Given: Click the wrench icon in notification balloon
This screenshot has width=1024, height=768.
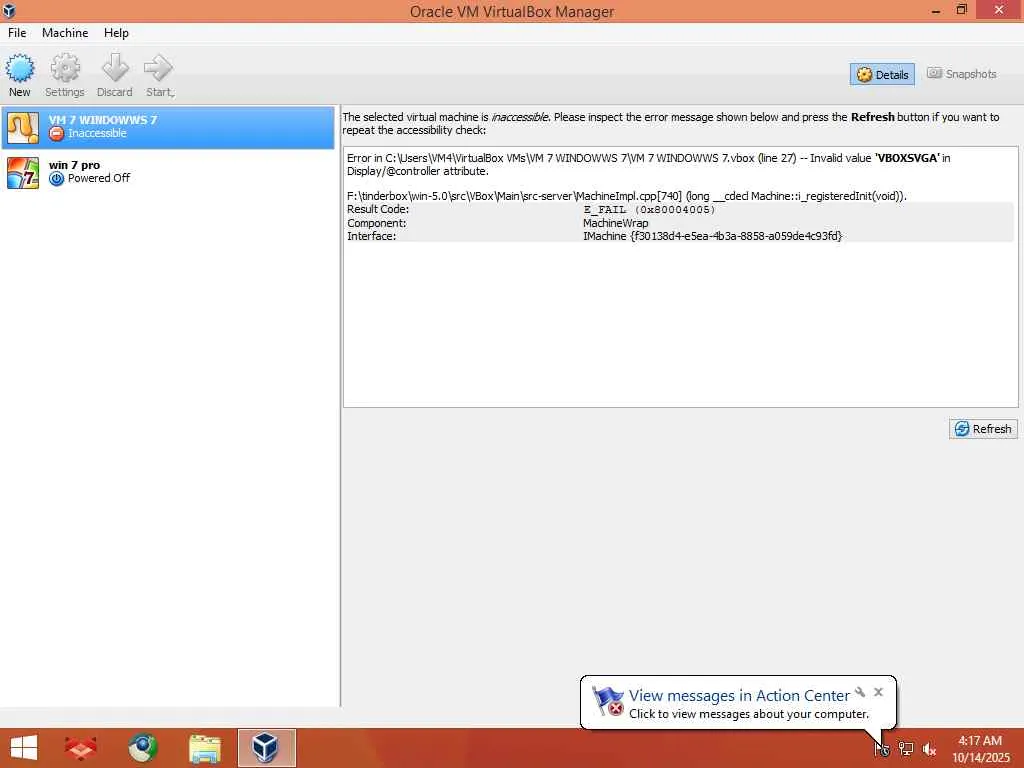Looking at the screenshot, I should 860,692.
